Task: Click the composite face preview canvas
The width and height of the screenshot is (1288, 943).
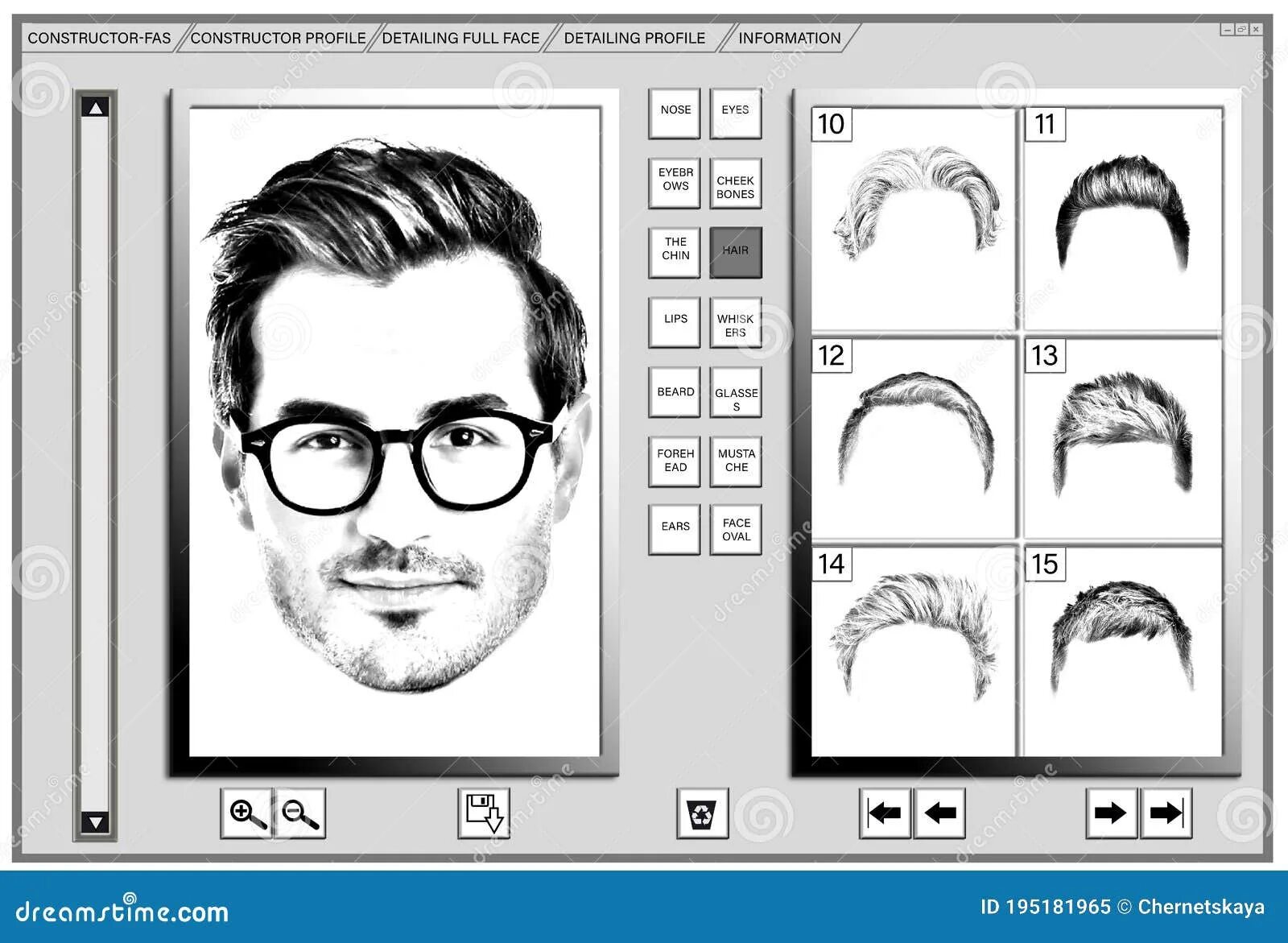Action: pos(394,432)
